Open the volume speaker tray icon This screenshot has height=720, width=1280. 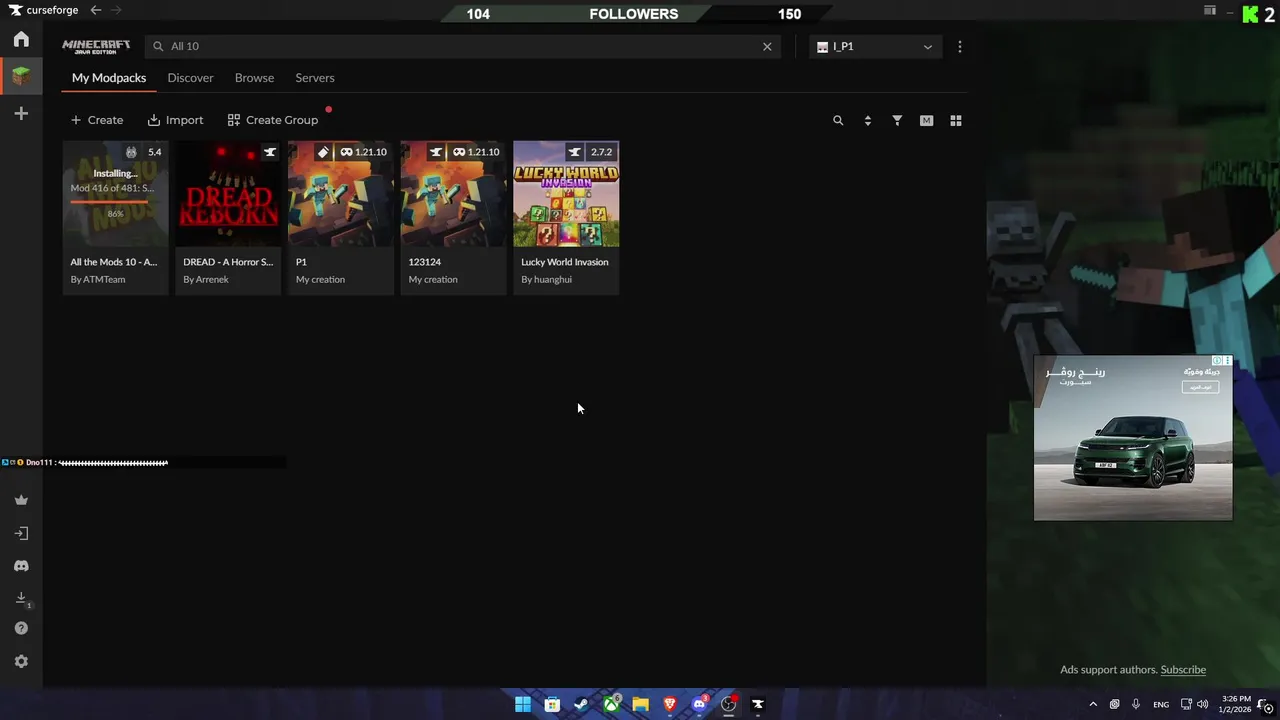pos(1203,704)
